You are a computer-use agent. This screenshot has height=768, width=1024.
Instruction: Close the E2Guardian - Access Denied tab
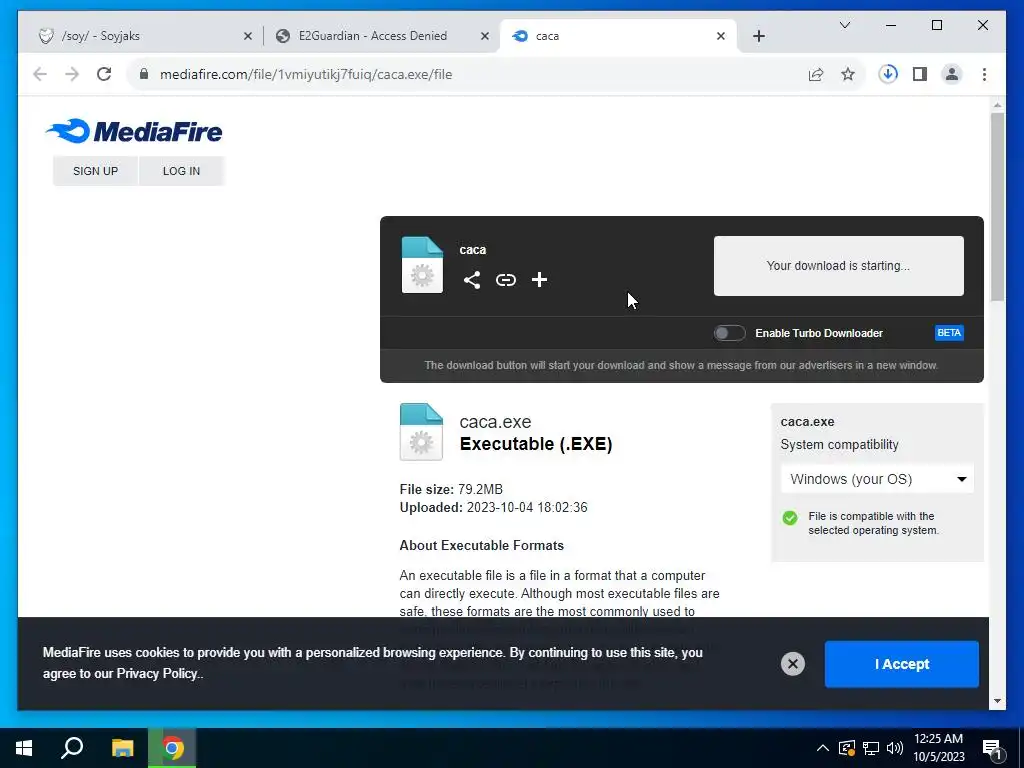485,36
